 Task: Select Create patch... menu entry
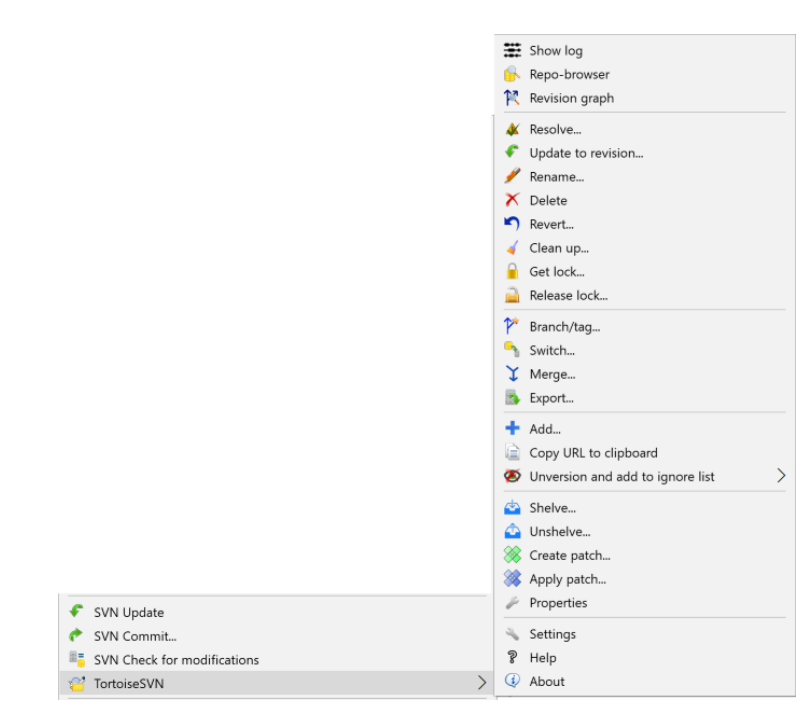pos(644,555)
